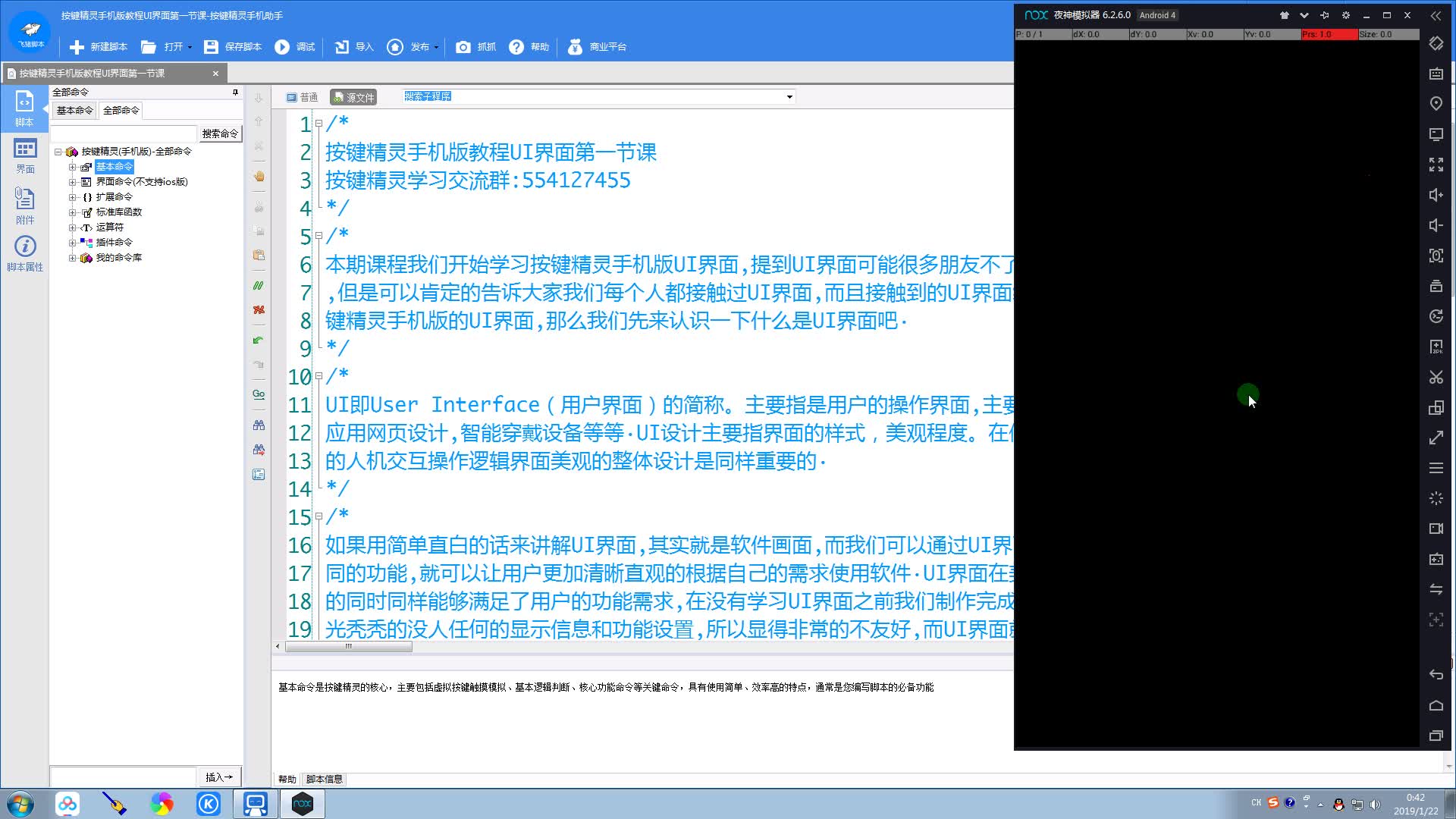Open Windows Start menu

point(20,804)
